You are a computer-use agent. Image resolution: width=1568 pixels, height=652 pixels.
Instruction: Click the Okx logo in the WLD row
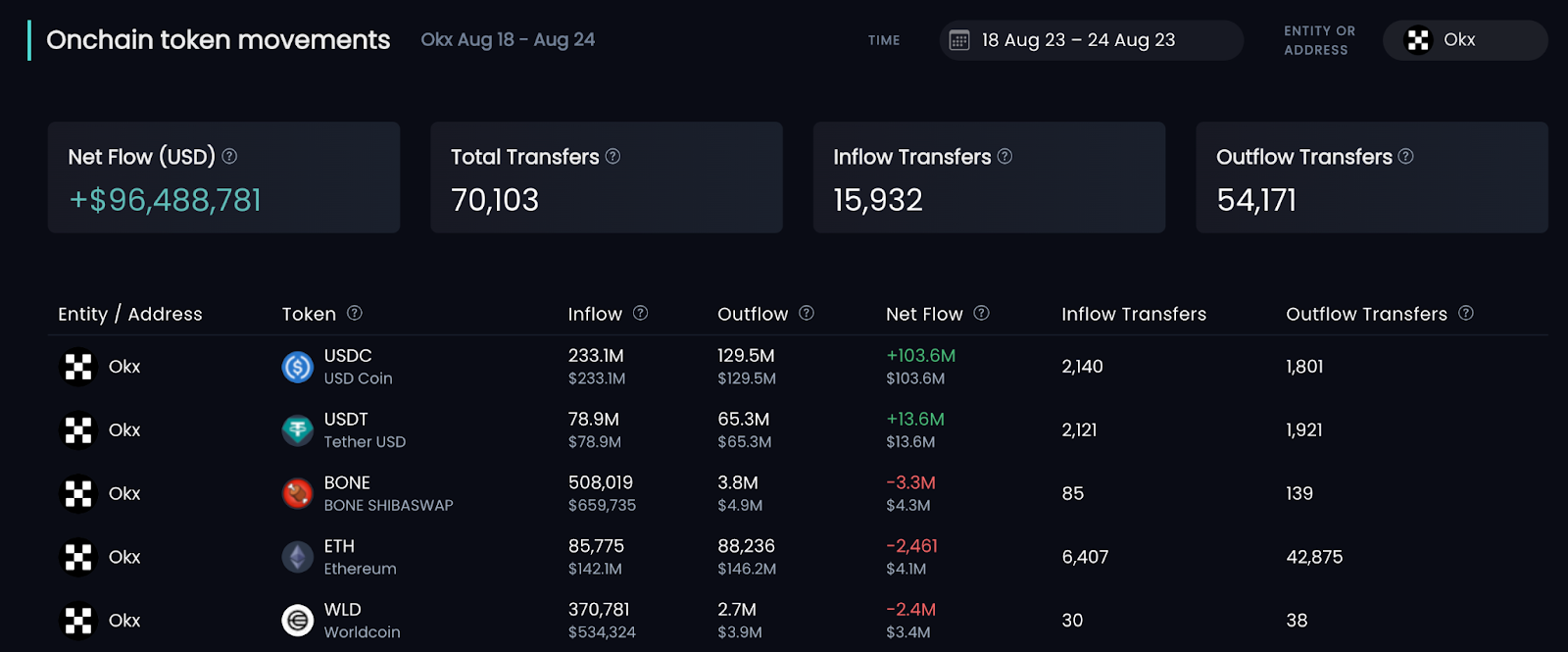pos(77,621)
